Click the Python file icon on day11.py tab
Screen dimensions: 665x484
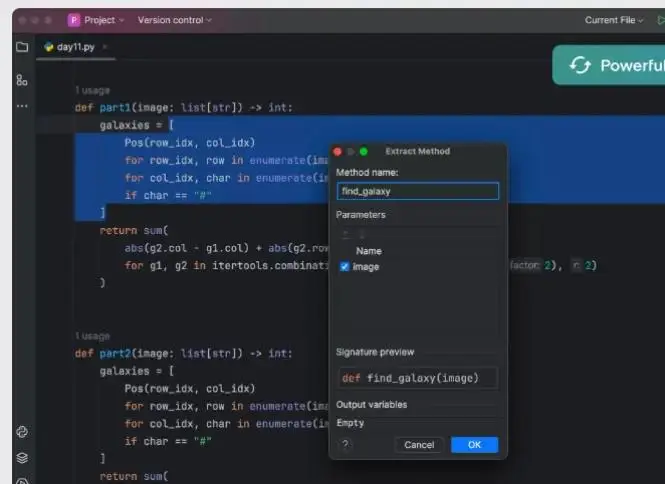[49, 47]
